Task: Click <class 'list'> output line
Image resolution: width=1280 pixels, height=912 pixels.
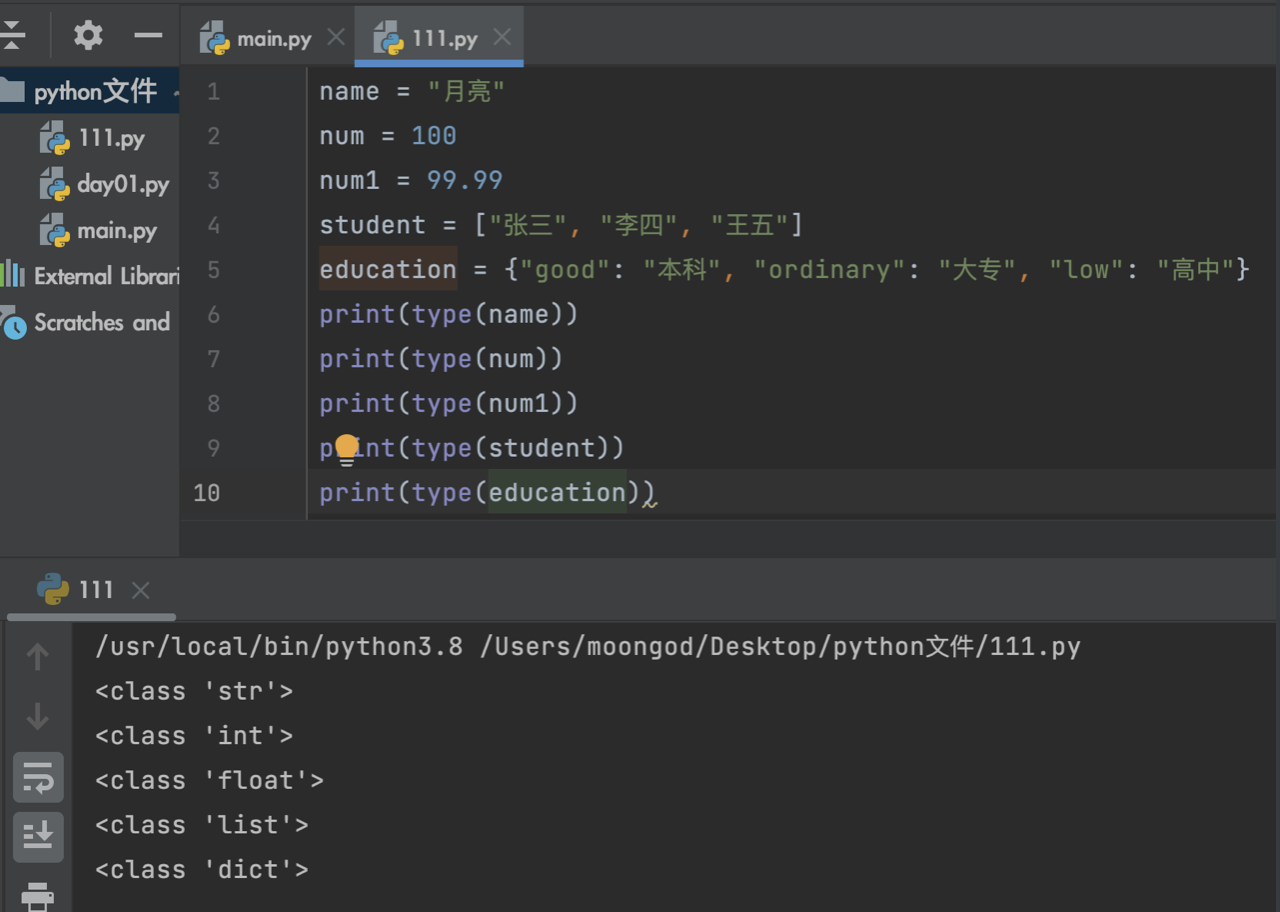Action: [x=202, y=826]
